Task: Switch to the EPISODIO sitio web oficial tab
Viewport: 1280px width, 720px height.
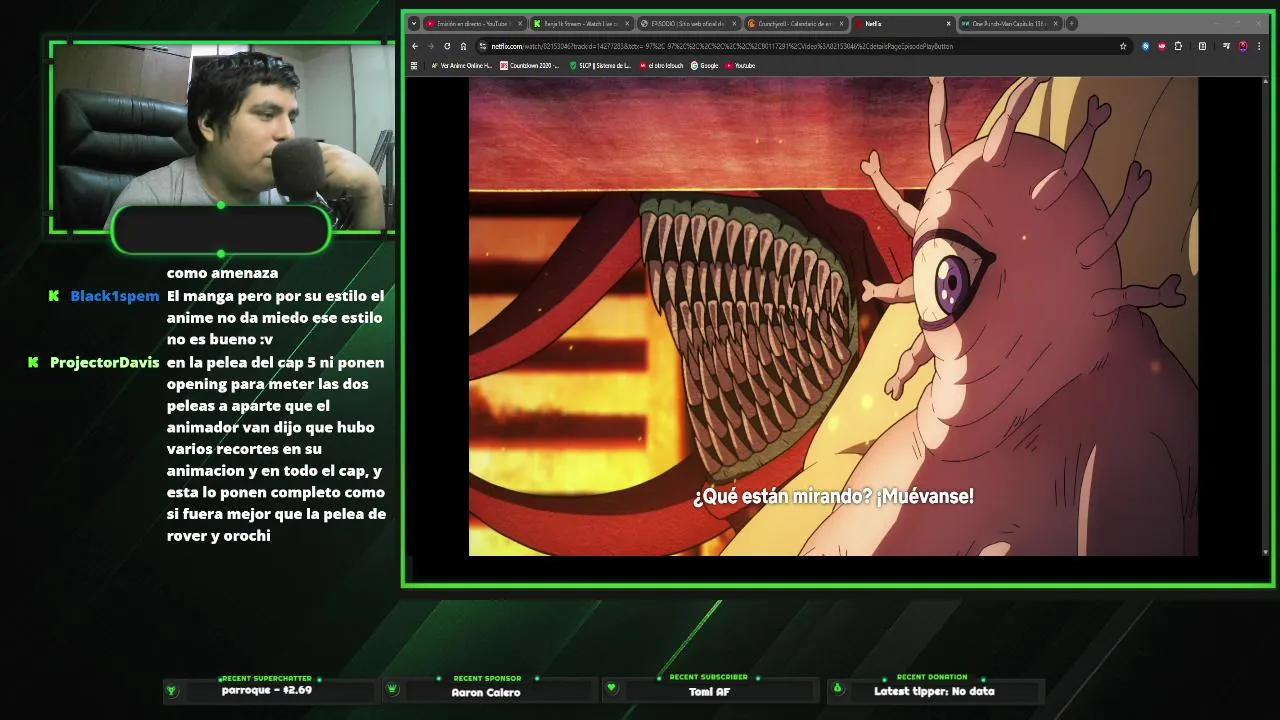Action: (x=688, y=23)
